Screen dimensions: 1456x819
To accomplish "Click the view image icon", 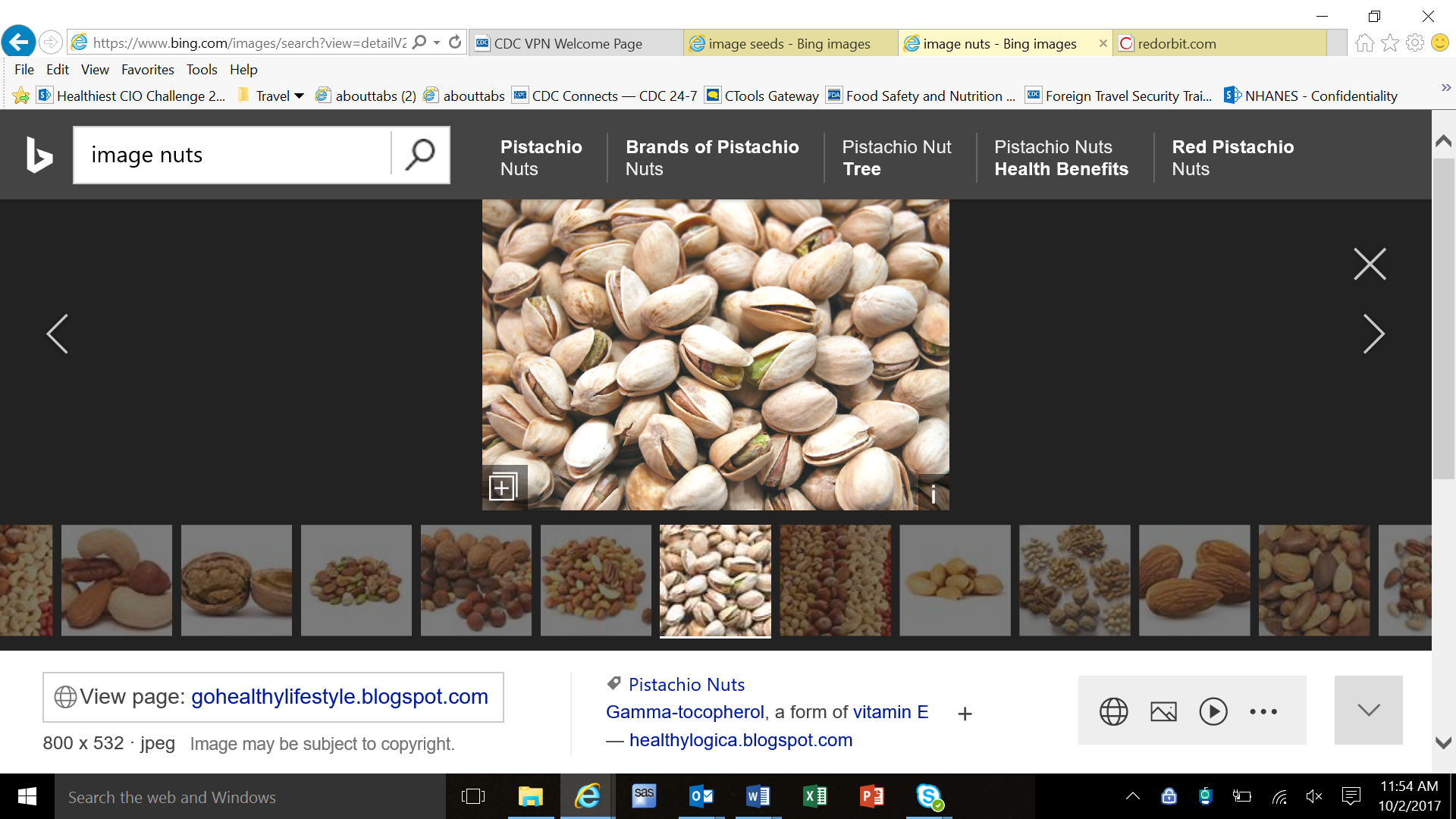I will click(x=1163, y=711).
